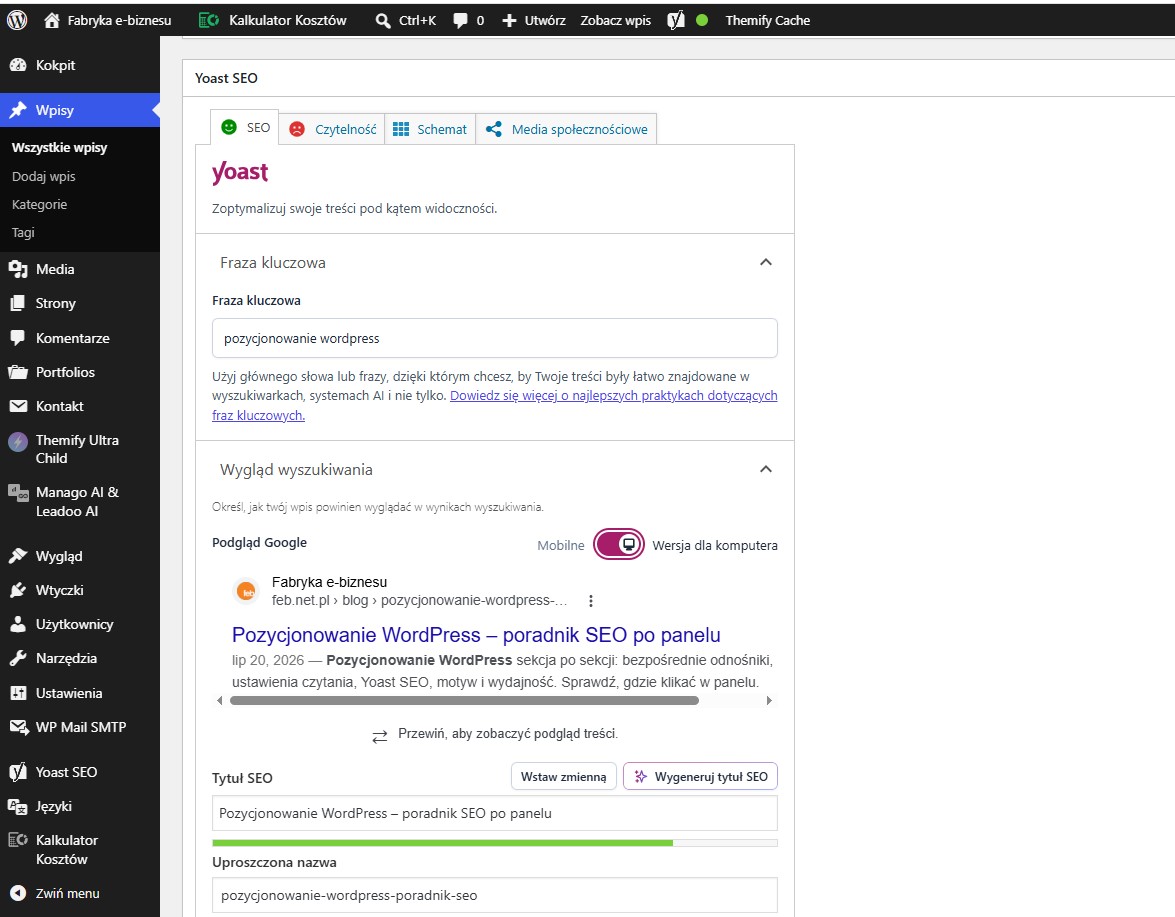Click the Wstaw zmienną button
1175x917 pixels.
tap(564, 777)
